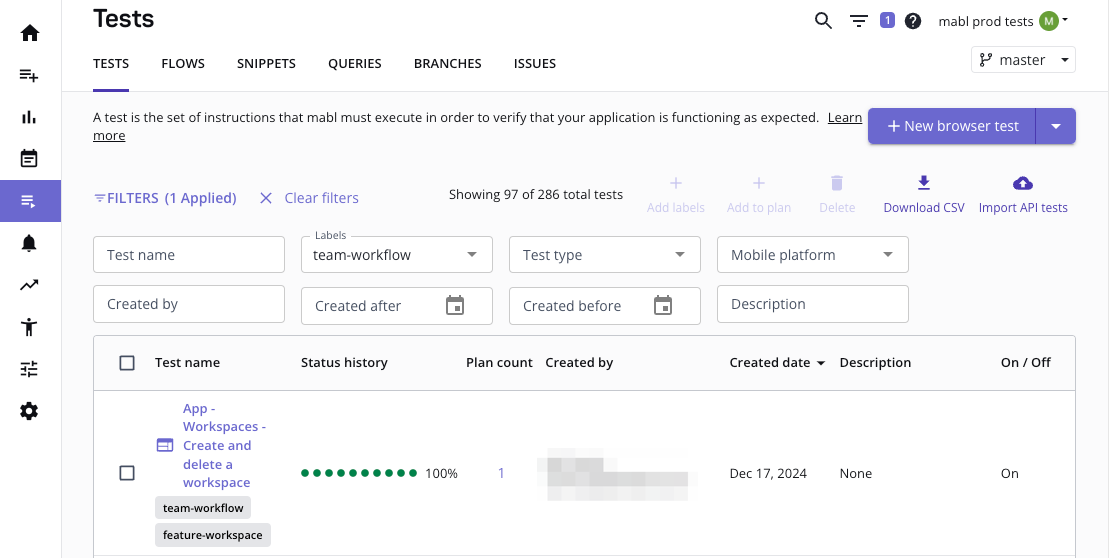Image resolution: width=1109 pixels, height=558 pixels.
Task: Click the bell notifications icon in sidebar
Action: [30, 243]
